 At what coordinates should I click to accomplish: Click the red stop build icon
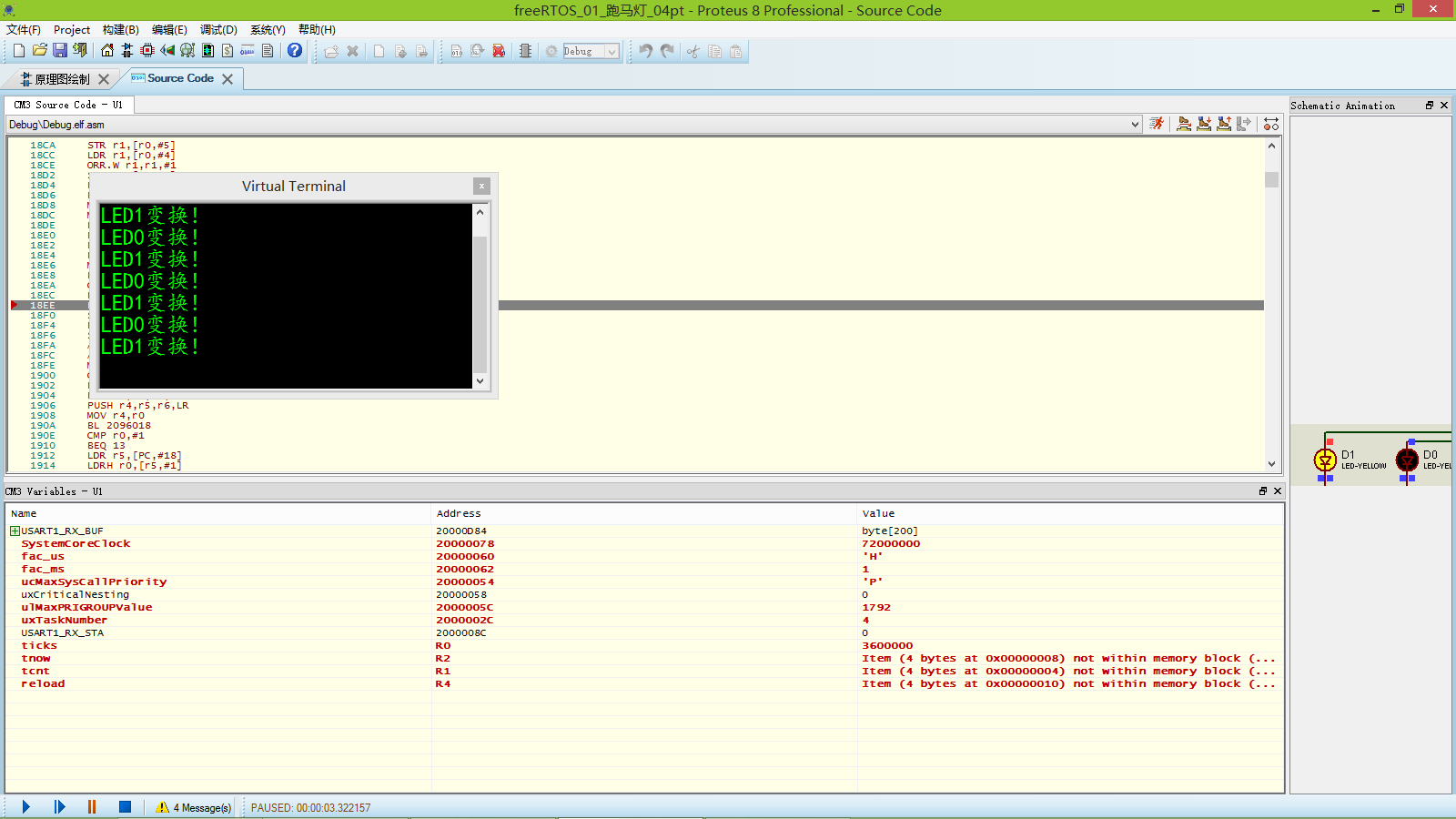499,51
